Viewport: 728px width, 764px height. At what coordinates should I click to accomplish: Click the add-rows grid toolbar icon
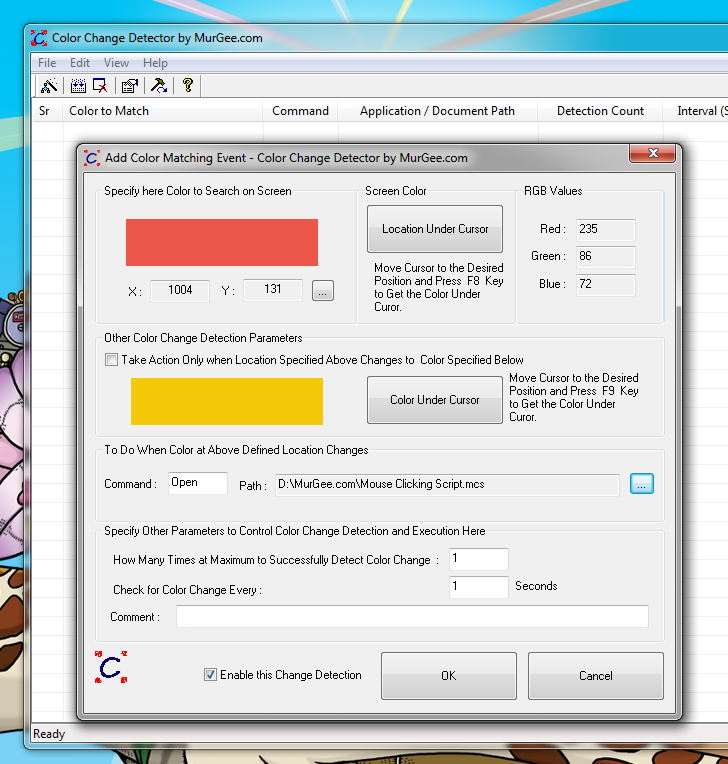click(78, 86)
